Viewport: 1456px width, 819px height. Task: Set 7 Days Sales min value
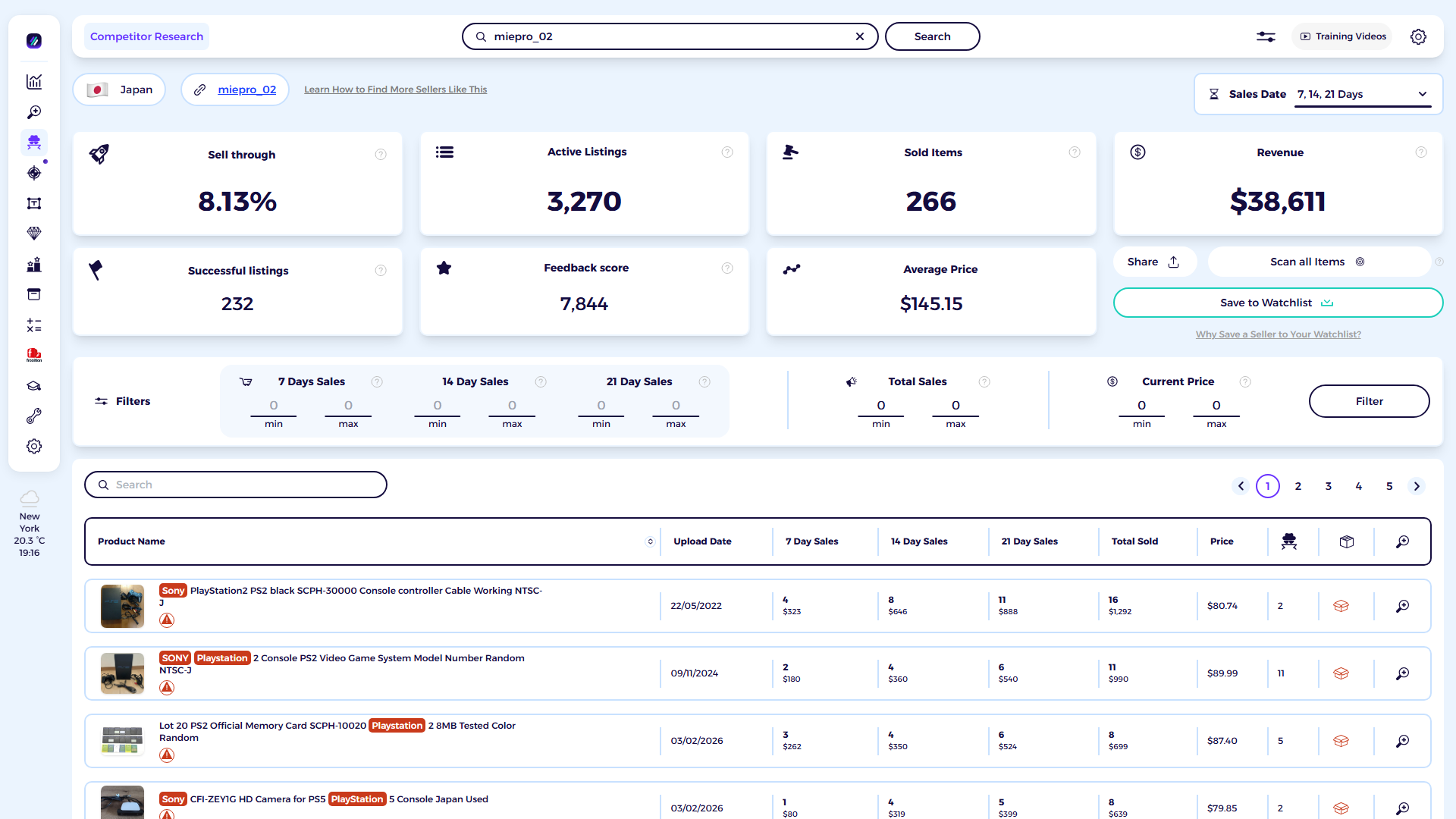pos(274,406)
